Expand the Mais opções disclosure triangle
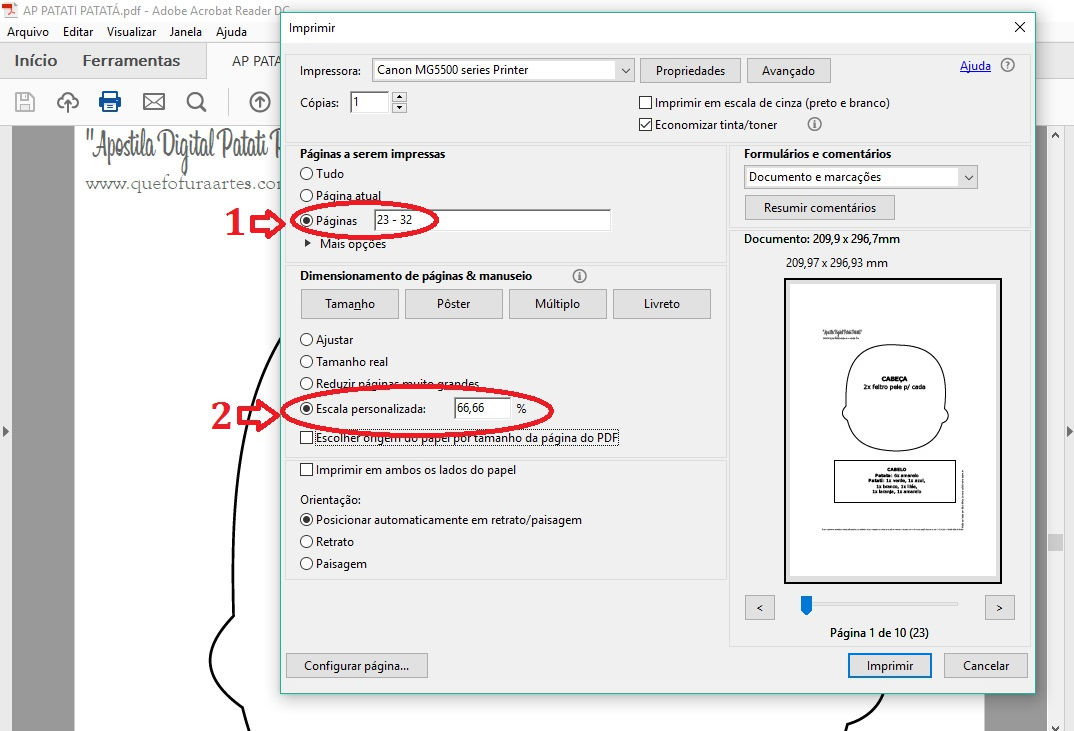Viewport: 1074px width, 731px height. tap(308, 244)
